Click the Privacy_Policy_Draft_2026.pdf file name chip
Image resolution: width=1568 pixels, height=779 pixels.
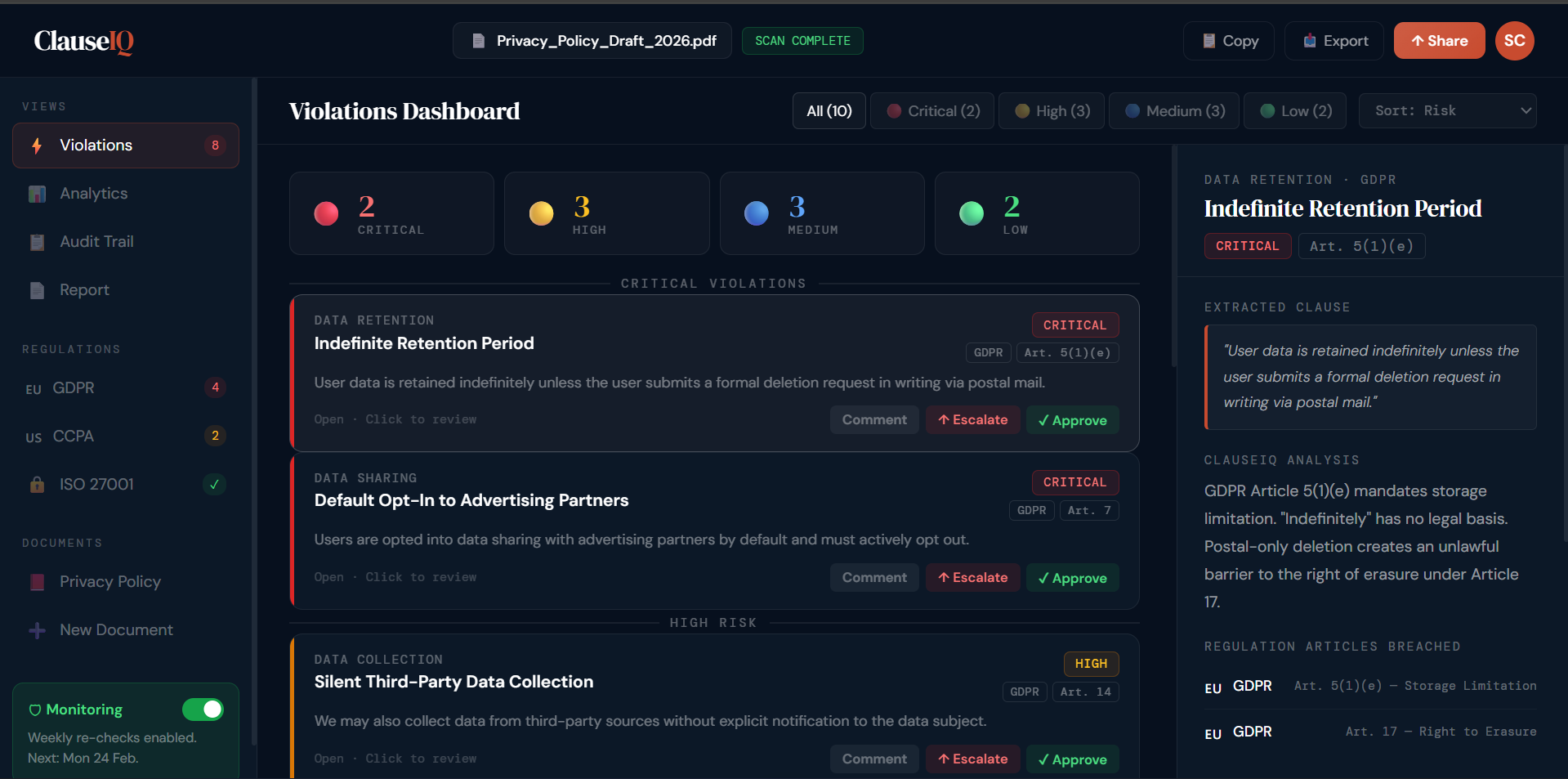[592, 41]
